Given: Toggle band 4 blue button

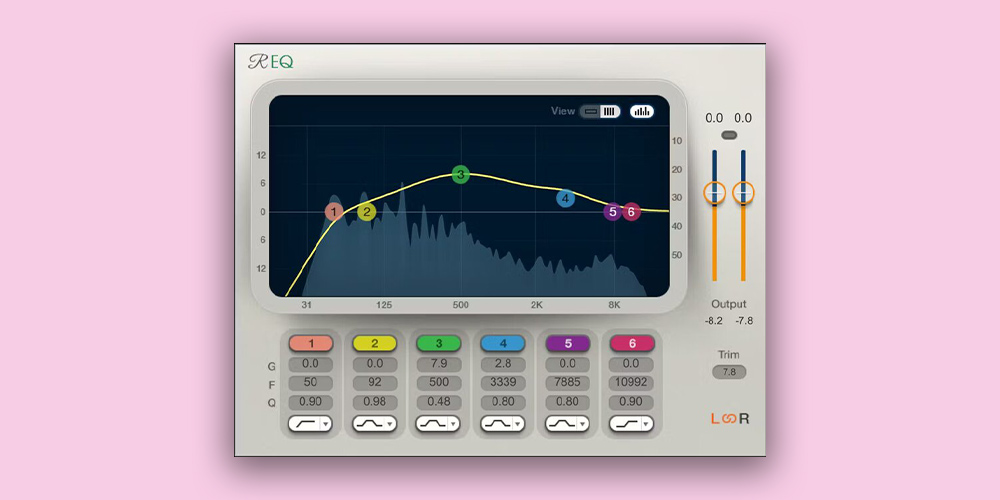Looking at the screenshot, I should (x=503, y=344).
